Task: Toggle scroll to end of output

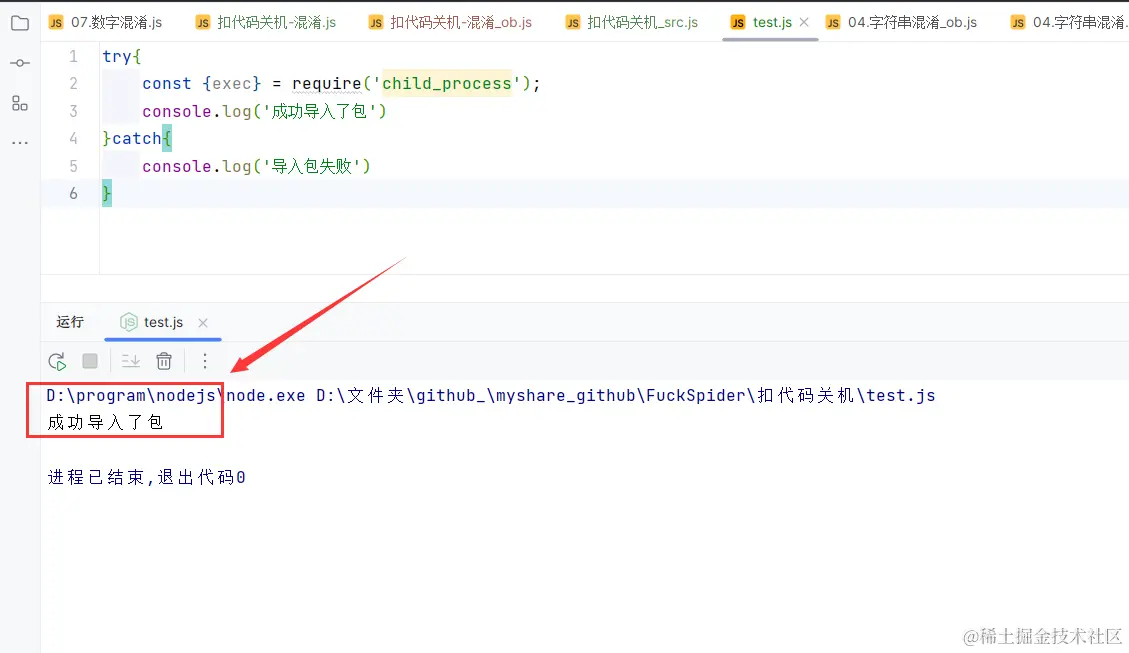Action: (130, 361)
